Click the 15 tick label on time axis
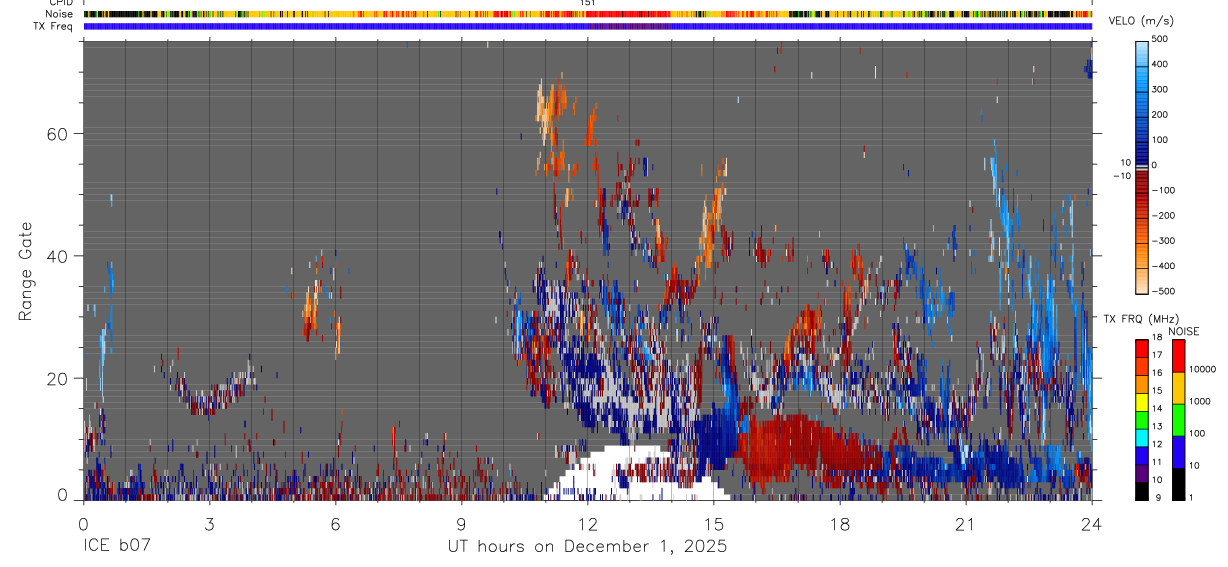Image resolution: width=1228 pixels, height=567 pixels. pyautogui.click(x=713, y=524)
